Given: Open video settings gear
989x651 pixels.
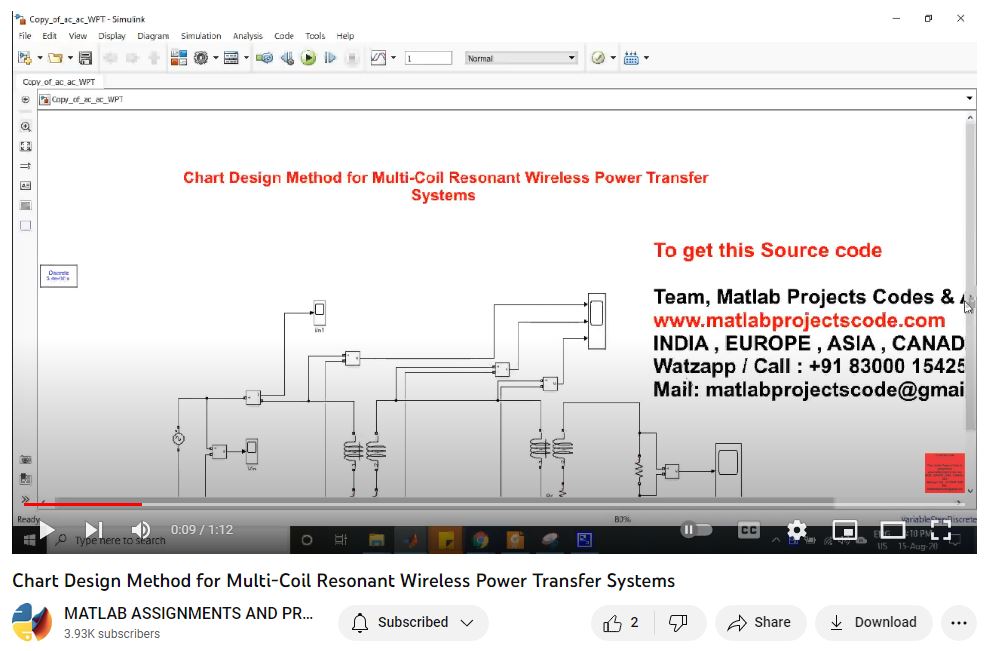Looking at the screenshot, I should pos(796,529).
